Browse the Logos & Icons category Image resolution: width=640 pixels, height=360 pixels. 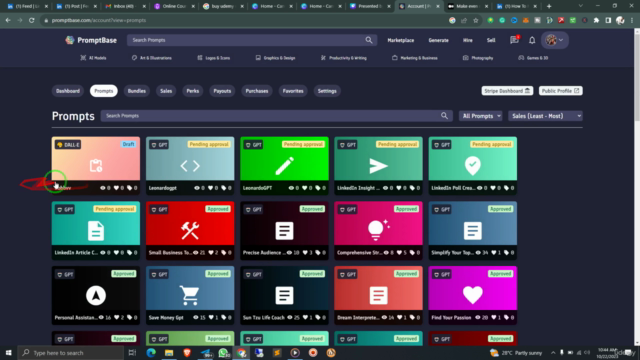[x=214, y=58]
